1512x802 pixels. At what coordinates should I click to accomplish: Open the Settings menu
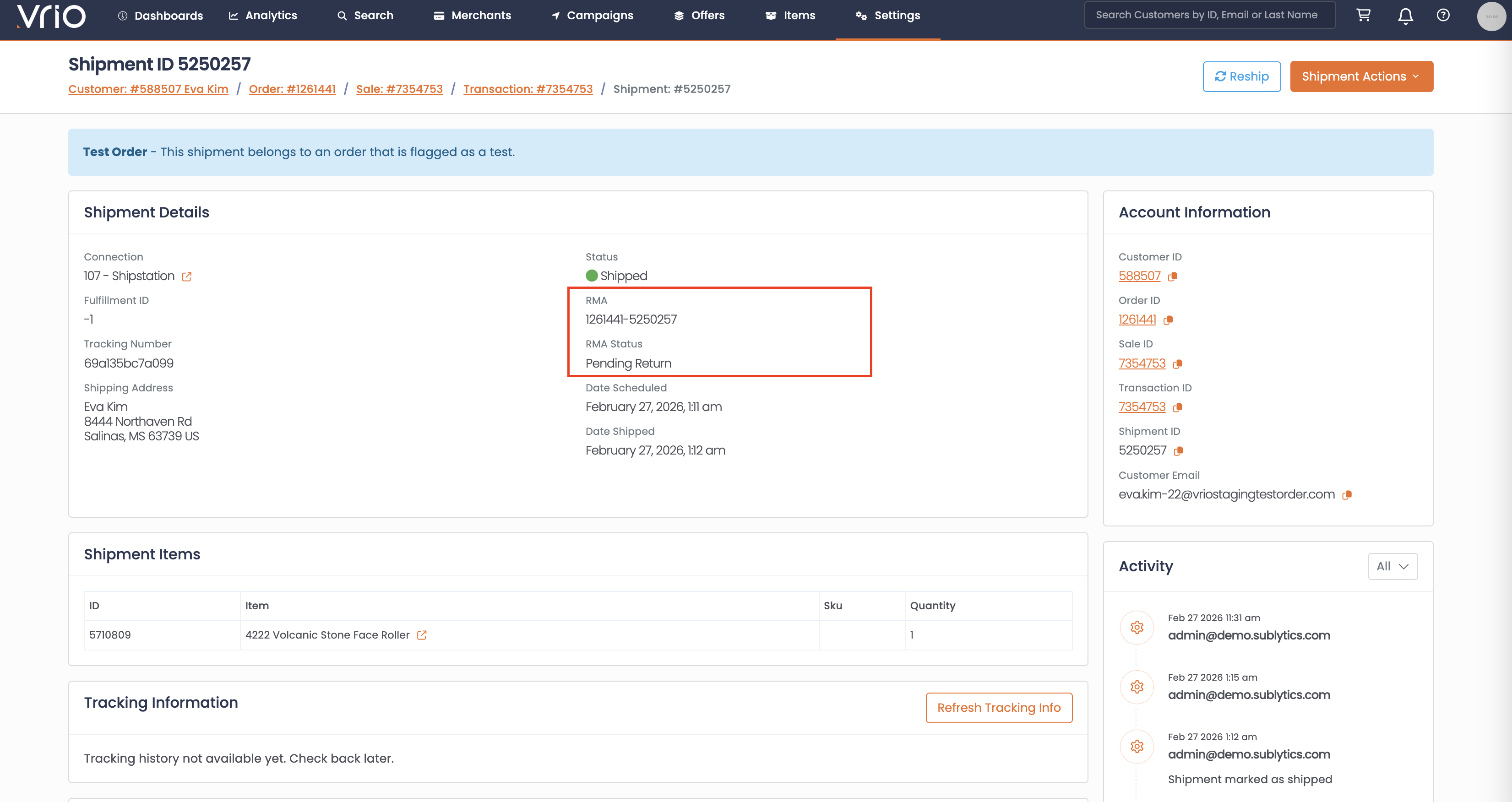coord(887,16)
